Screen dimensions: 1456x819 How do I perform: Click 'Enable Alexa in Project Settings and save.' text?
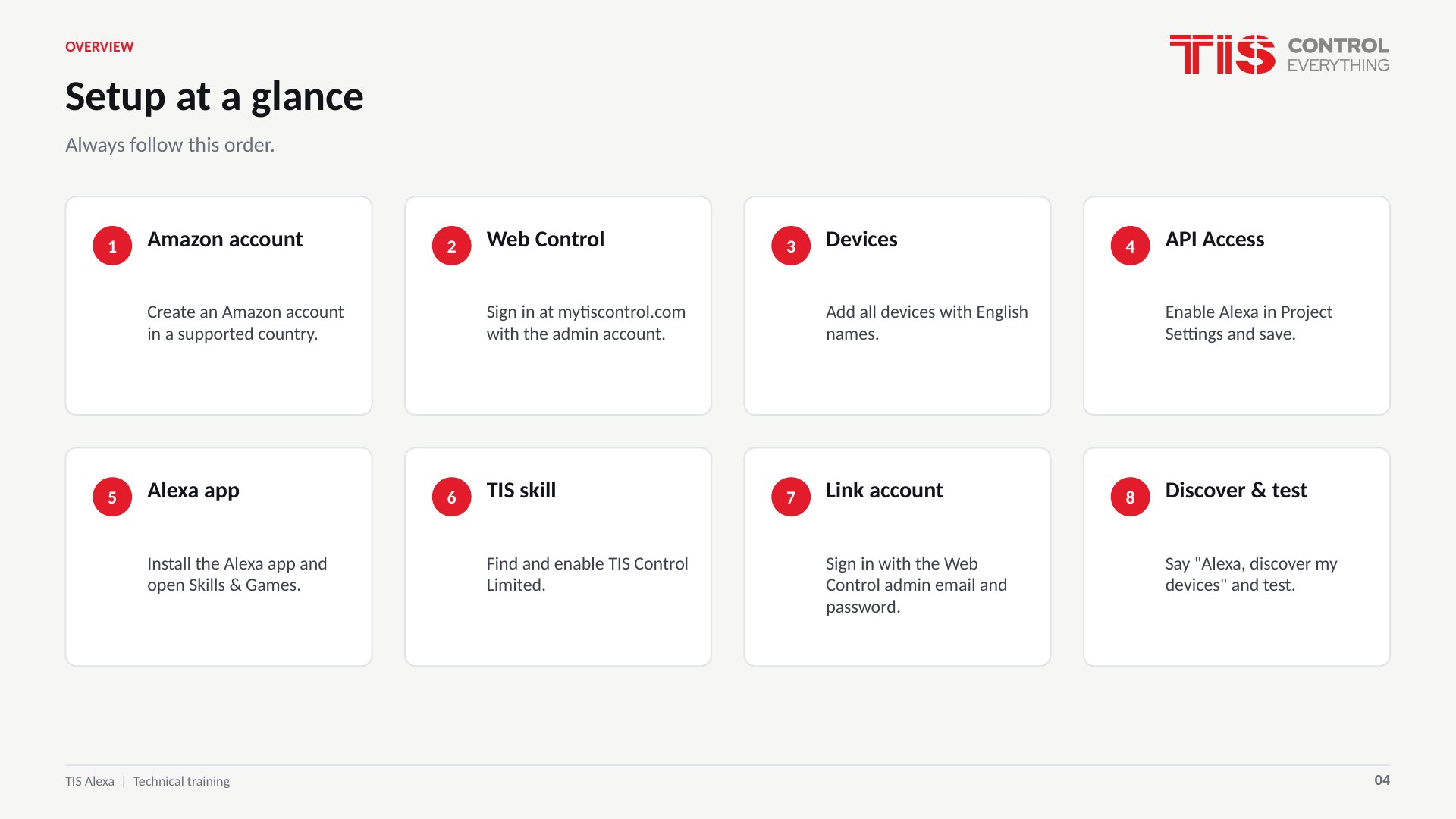pos(1248,323)
